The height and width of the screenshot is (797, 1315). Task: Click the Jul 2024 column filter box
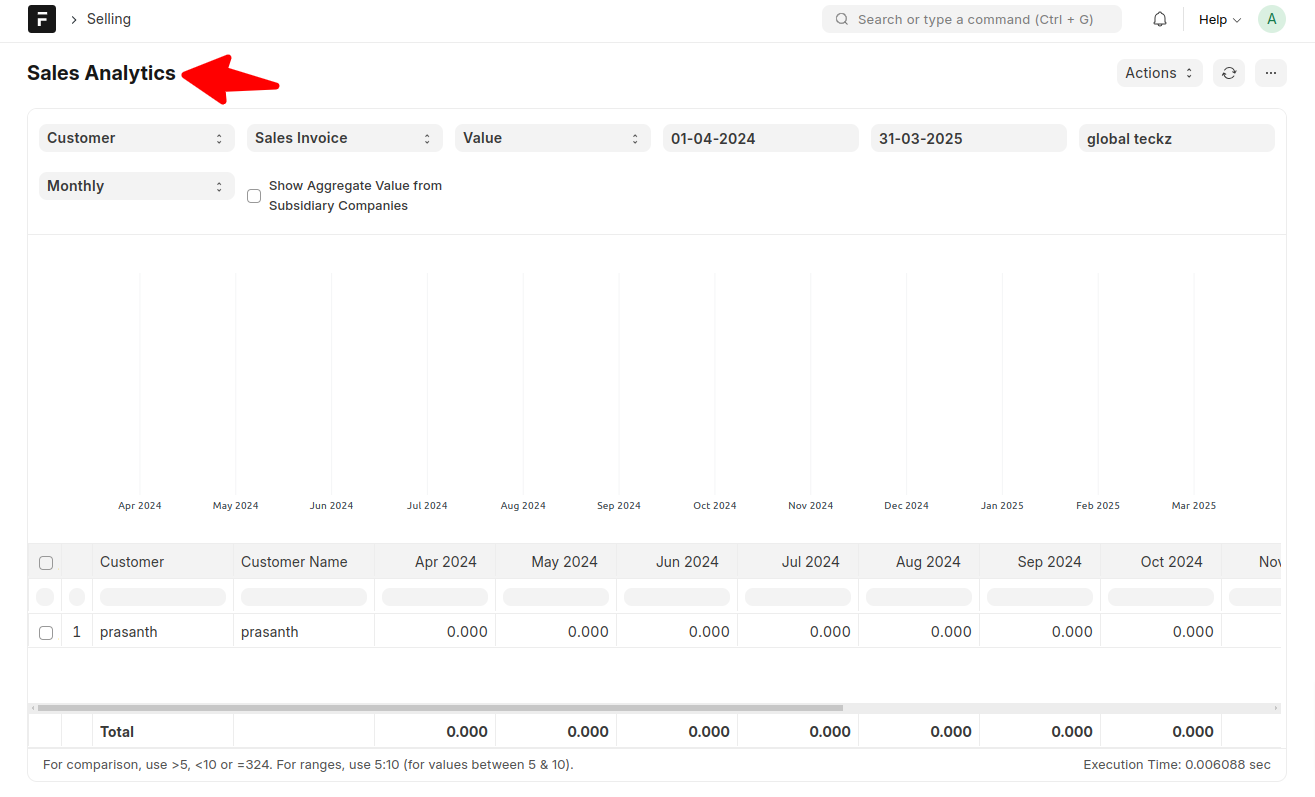[x=798, y=597]
